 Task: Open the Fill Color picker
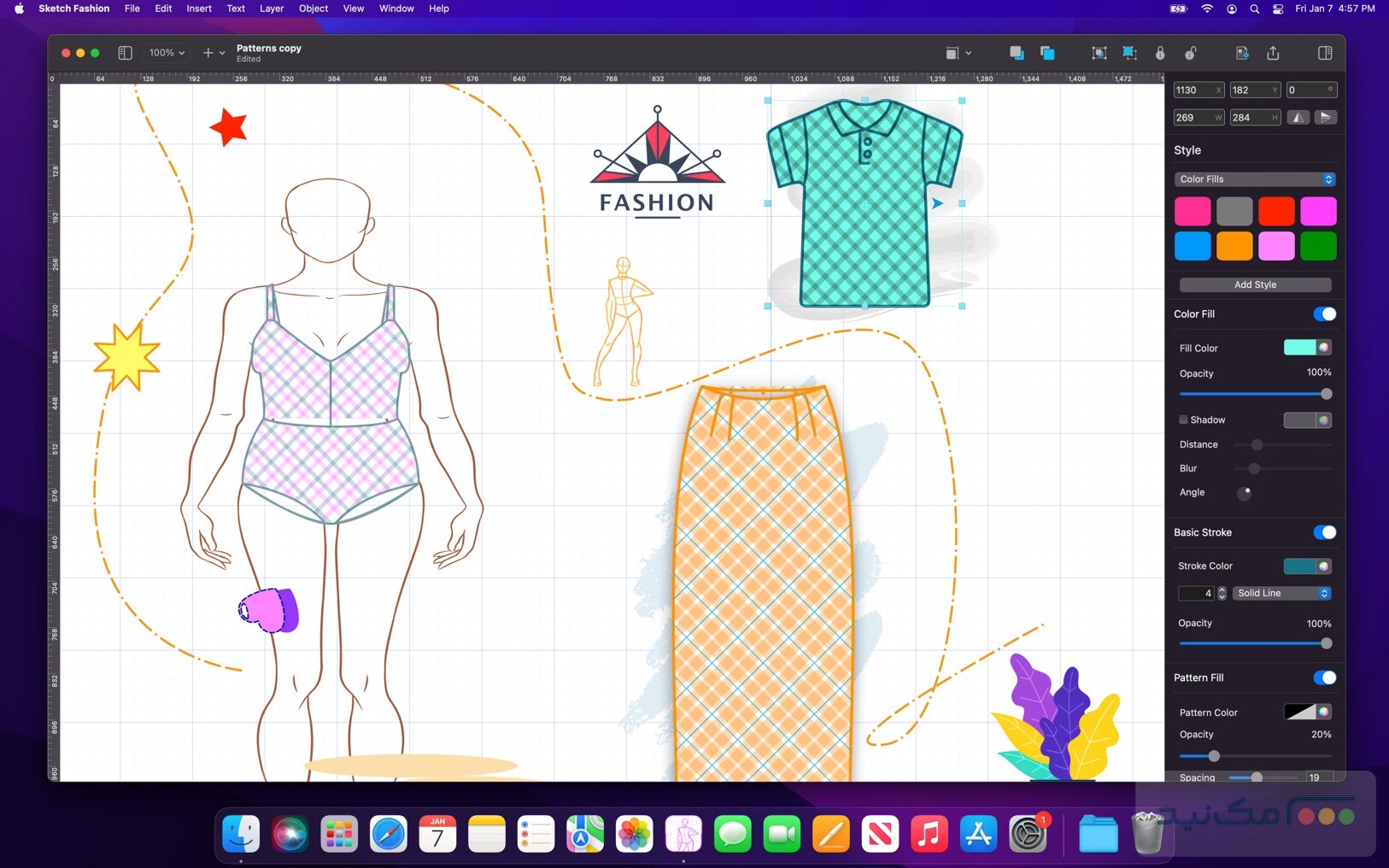click(1306, 348)
